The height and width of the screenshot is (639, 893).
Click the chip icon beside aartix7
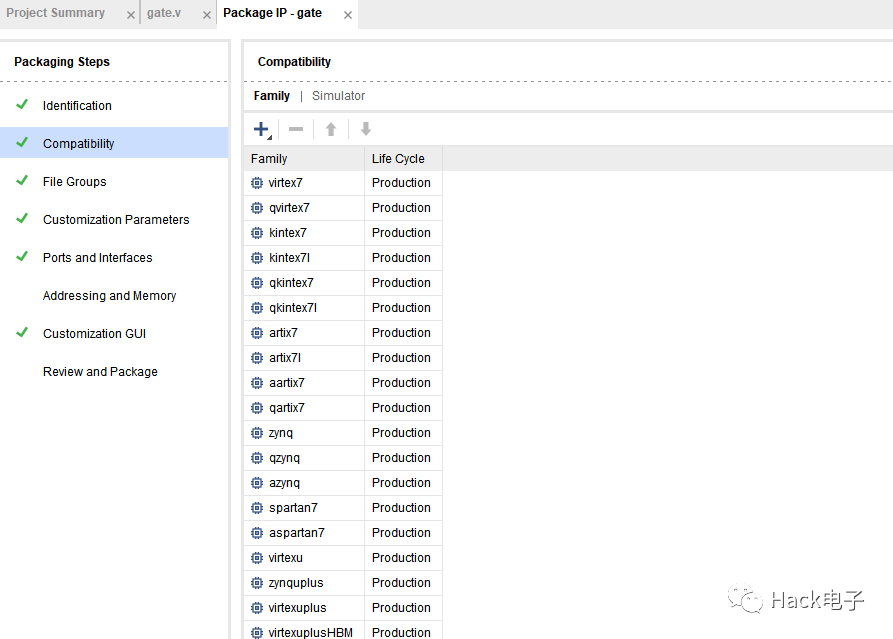(x=257, y=383)
